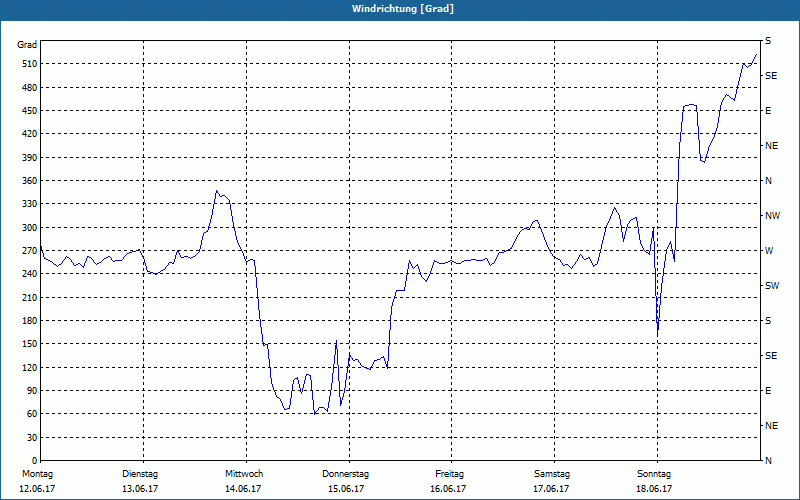Select the Samstag 17.06.17 date label

click(552, 481)
